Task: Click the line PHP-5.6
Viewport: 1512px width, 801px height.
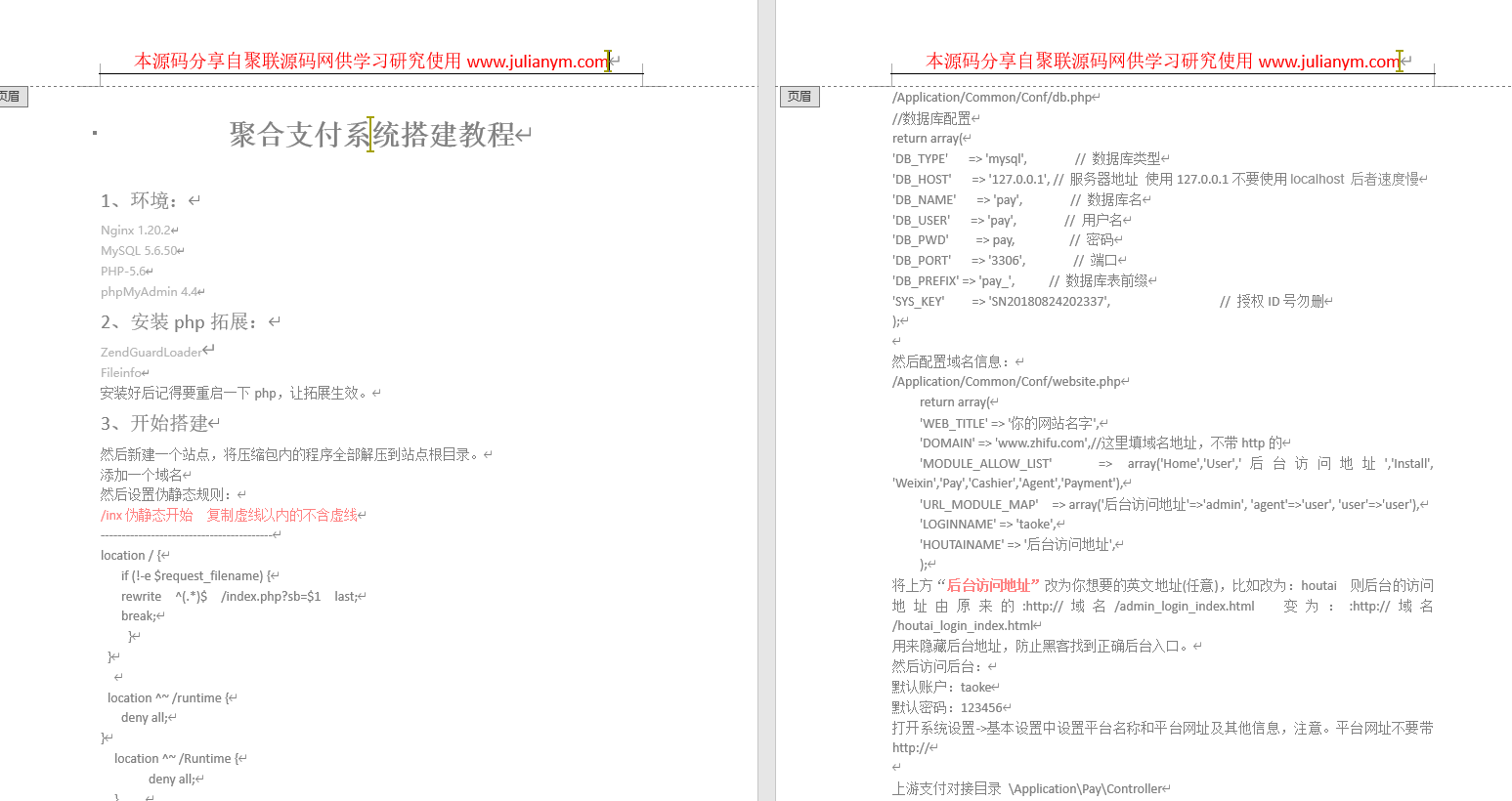Action: [x=123, y=272]
